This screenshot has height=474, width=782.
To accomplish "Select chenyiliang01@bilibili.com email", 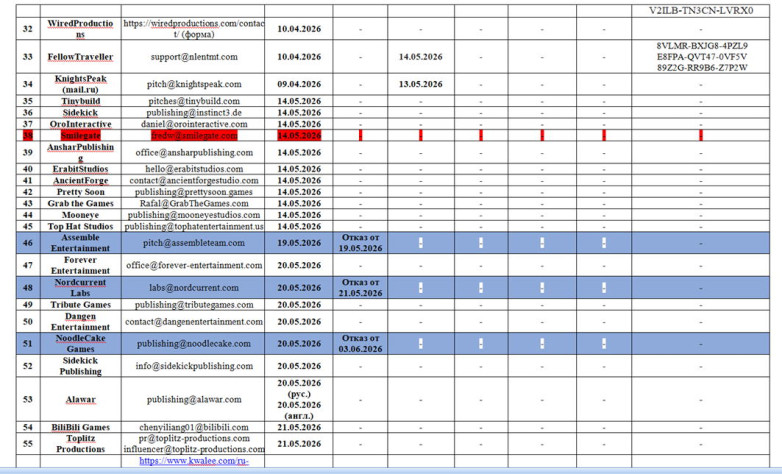I will 194,428.
